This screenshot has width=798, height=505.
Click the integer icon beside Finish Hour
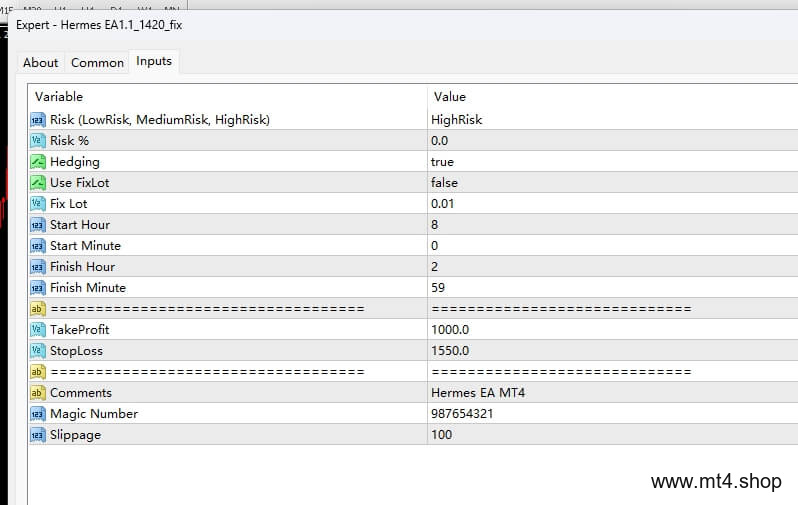[x=38, y=267]
